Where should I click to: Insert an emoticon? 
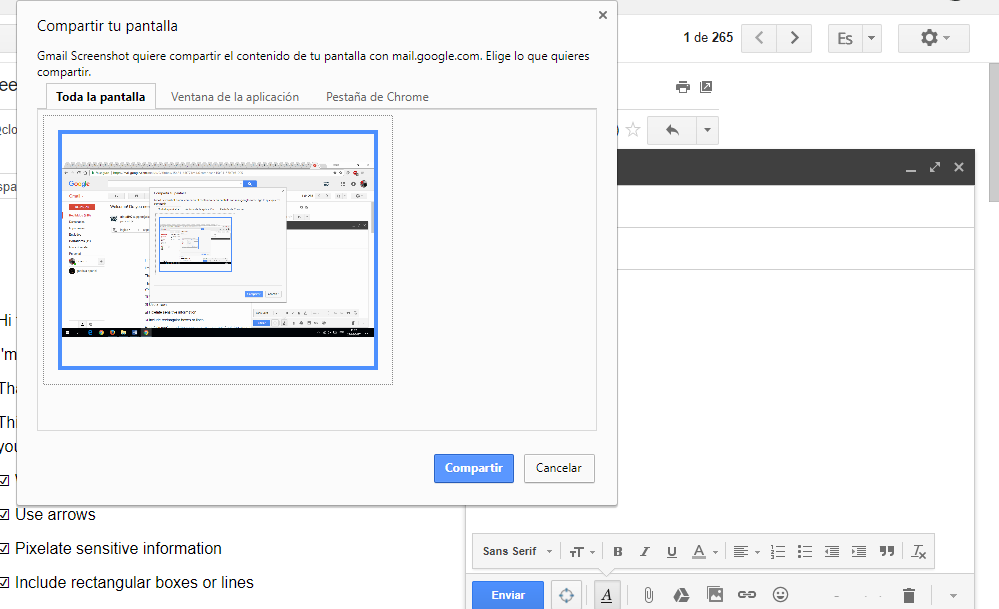[780, 595]
